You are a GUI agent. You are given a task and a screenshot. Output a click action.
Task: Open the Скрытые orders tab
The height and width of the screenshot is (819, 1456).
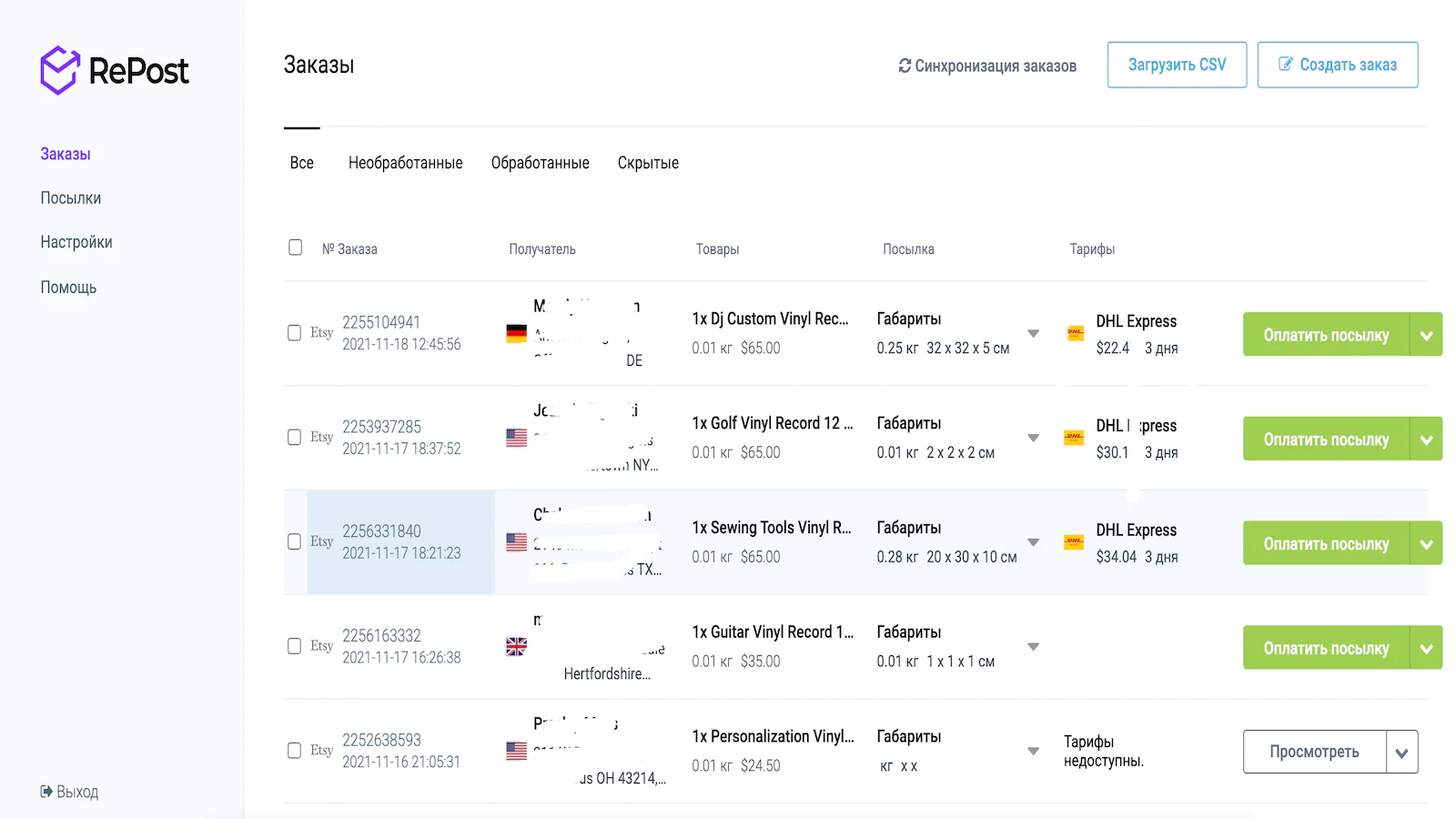point(648,163)
